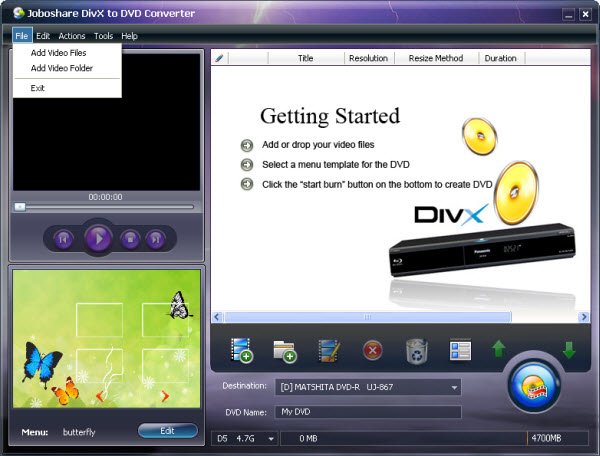
Task: Minimize the converter window
Action: [568, 15]
